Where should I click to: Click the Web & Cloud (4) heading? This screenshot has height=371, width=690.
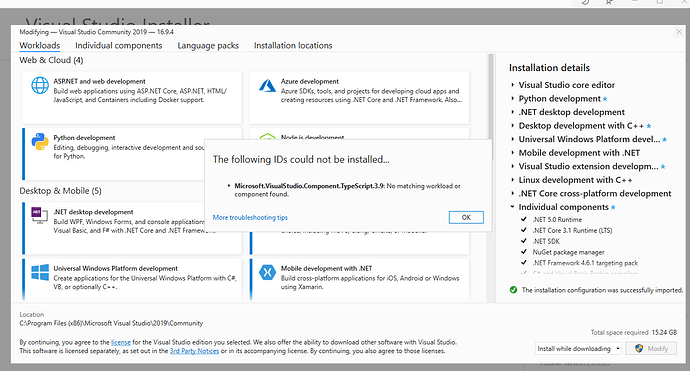click(51, 60)
